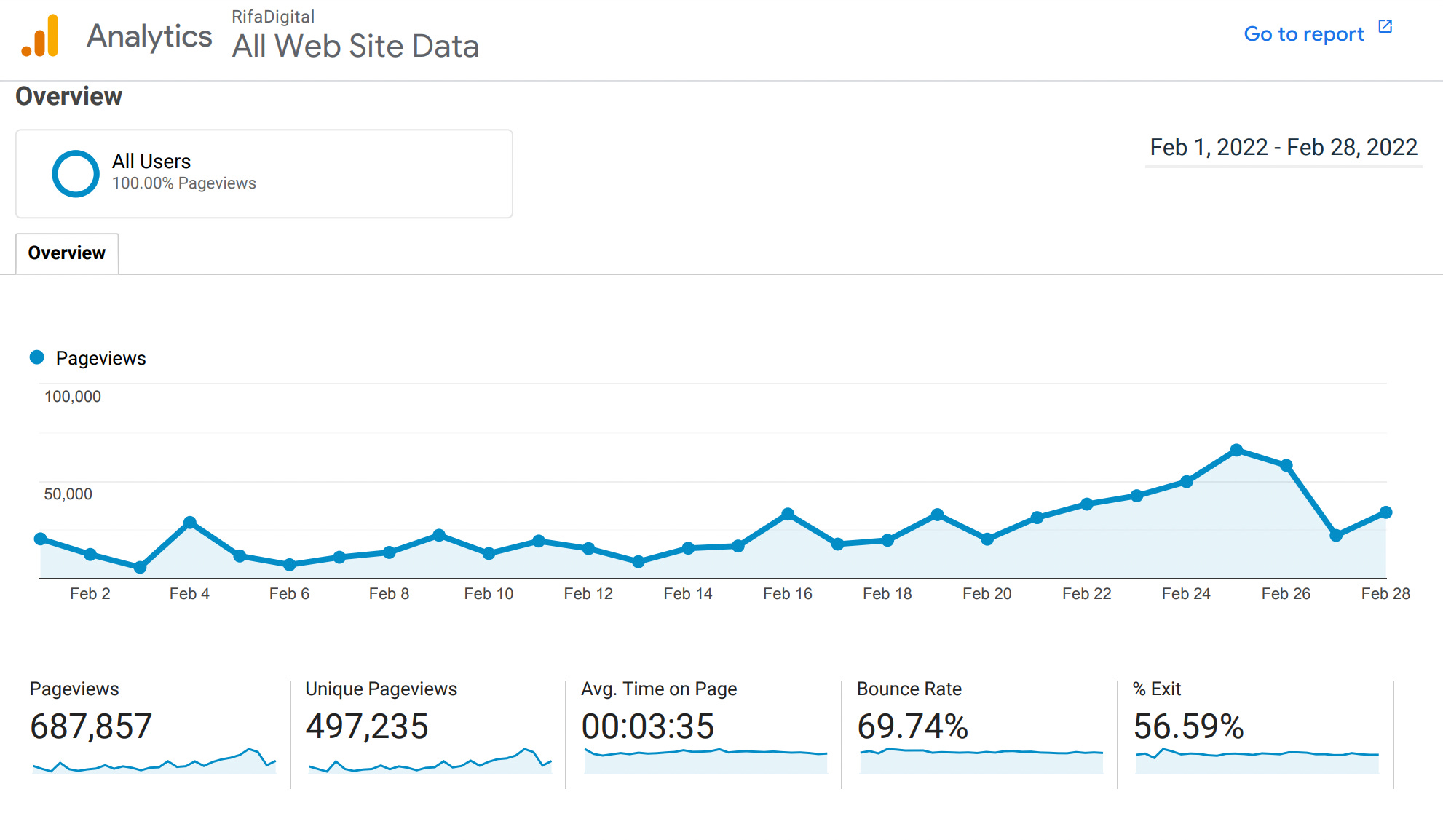1443x840 pixels.
Task: Click the % Exit sparkline thumbnail
Action: pos(1257,761)
